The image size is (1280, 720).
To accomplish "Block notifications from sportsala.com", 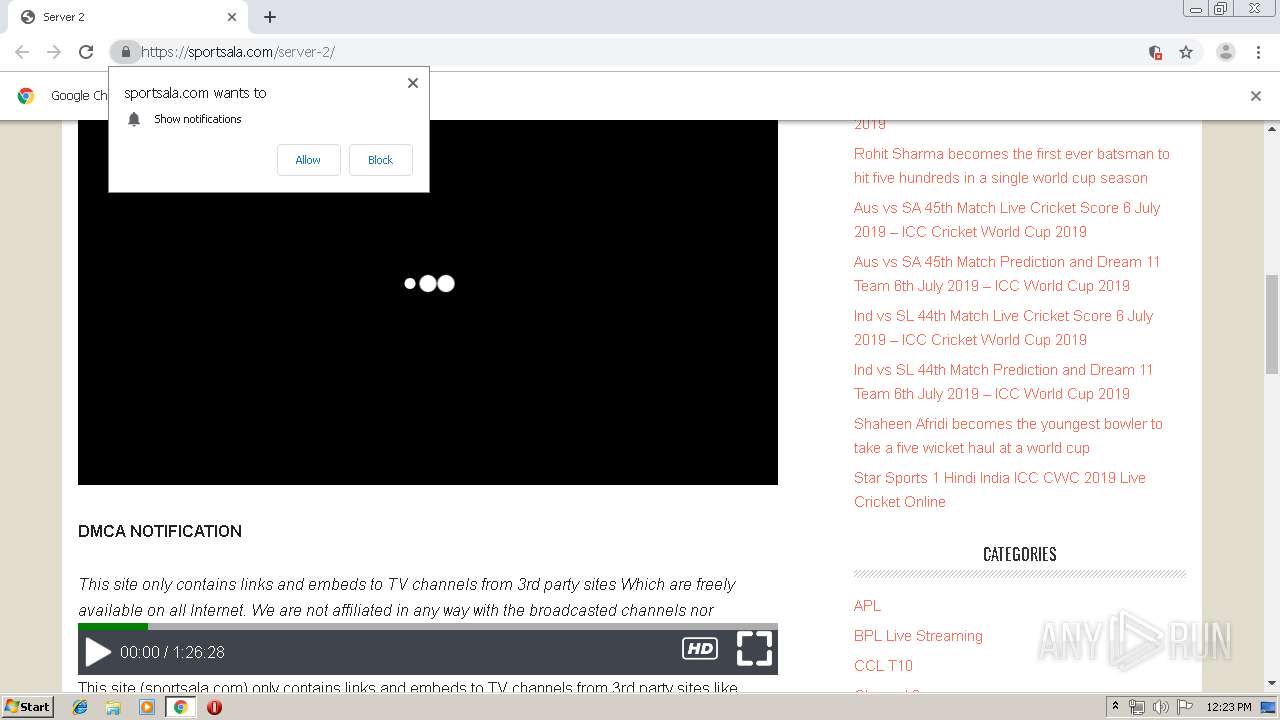I will coord(380,160).
